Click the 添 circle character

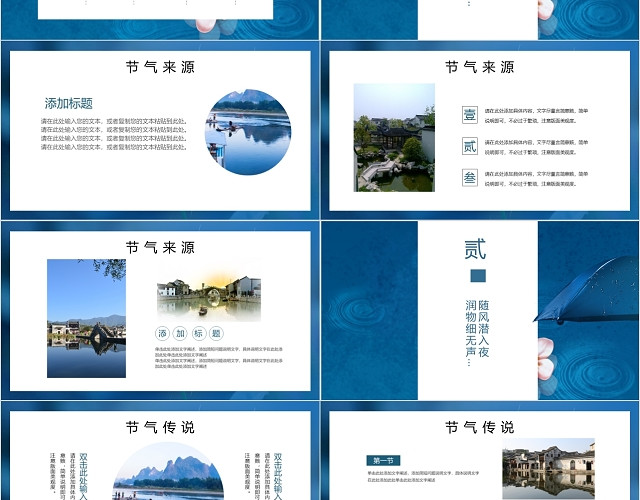coord(162,333)
